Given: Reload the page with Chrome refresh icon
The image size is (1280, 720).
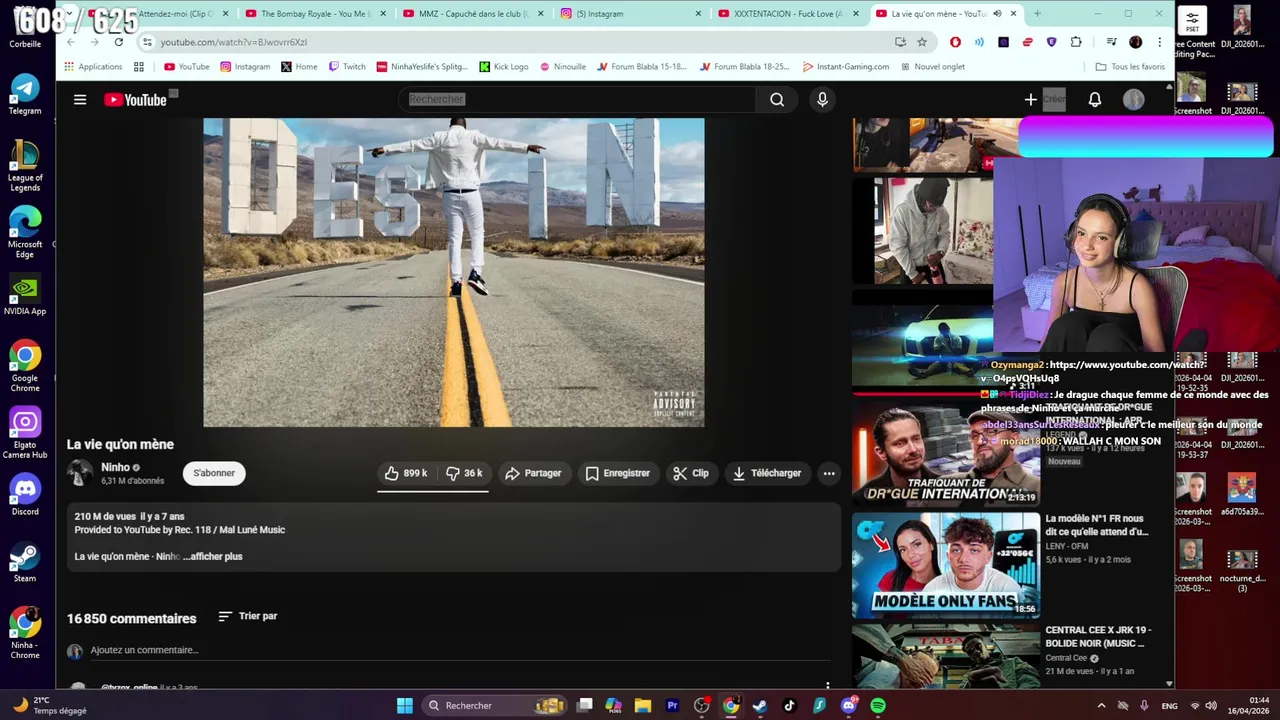Looking at the screenshot, I should (x=118, y=42).
